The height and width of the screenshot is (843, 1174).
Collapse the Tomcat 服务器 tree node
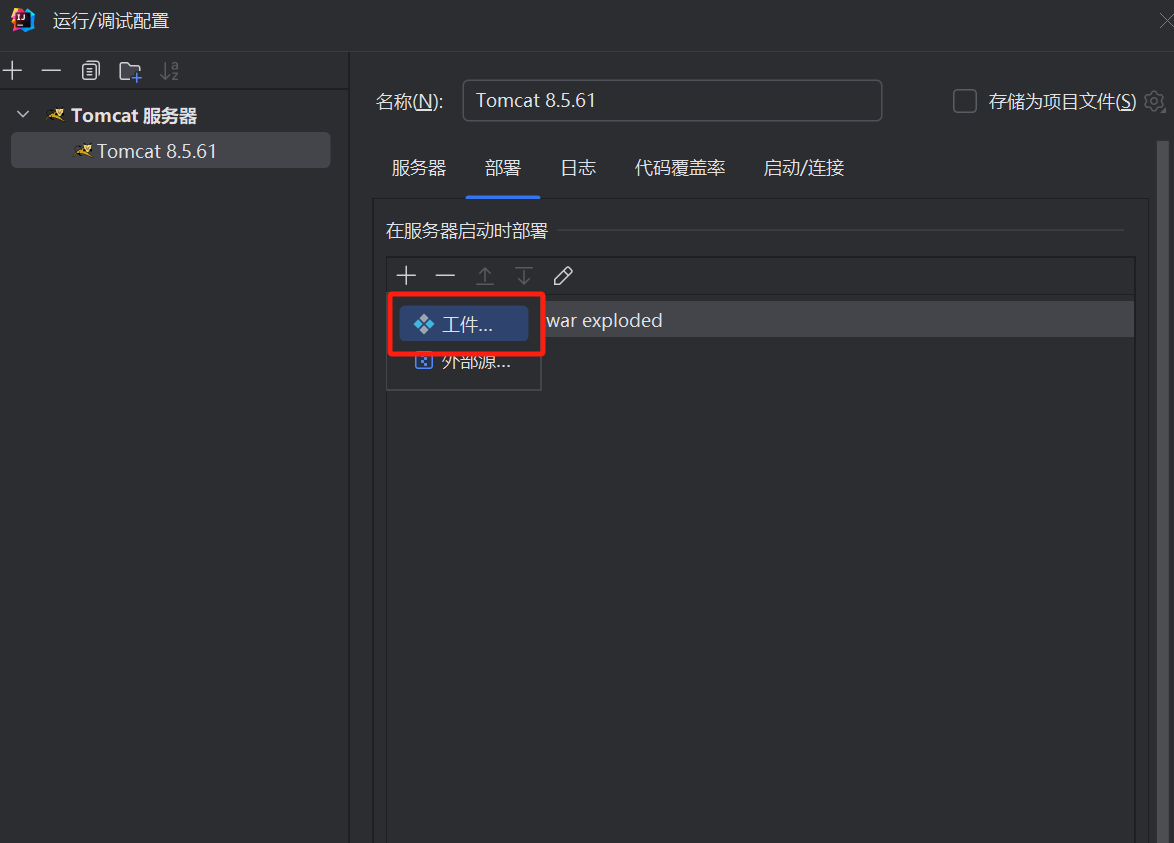coord(23,115)
